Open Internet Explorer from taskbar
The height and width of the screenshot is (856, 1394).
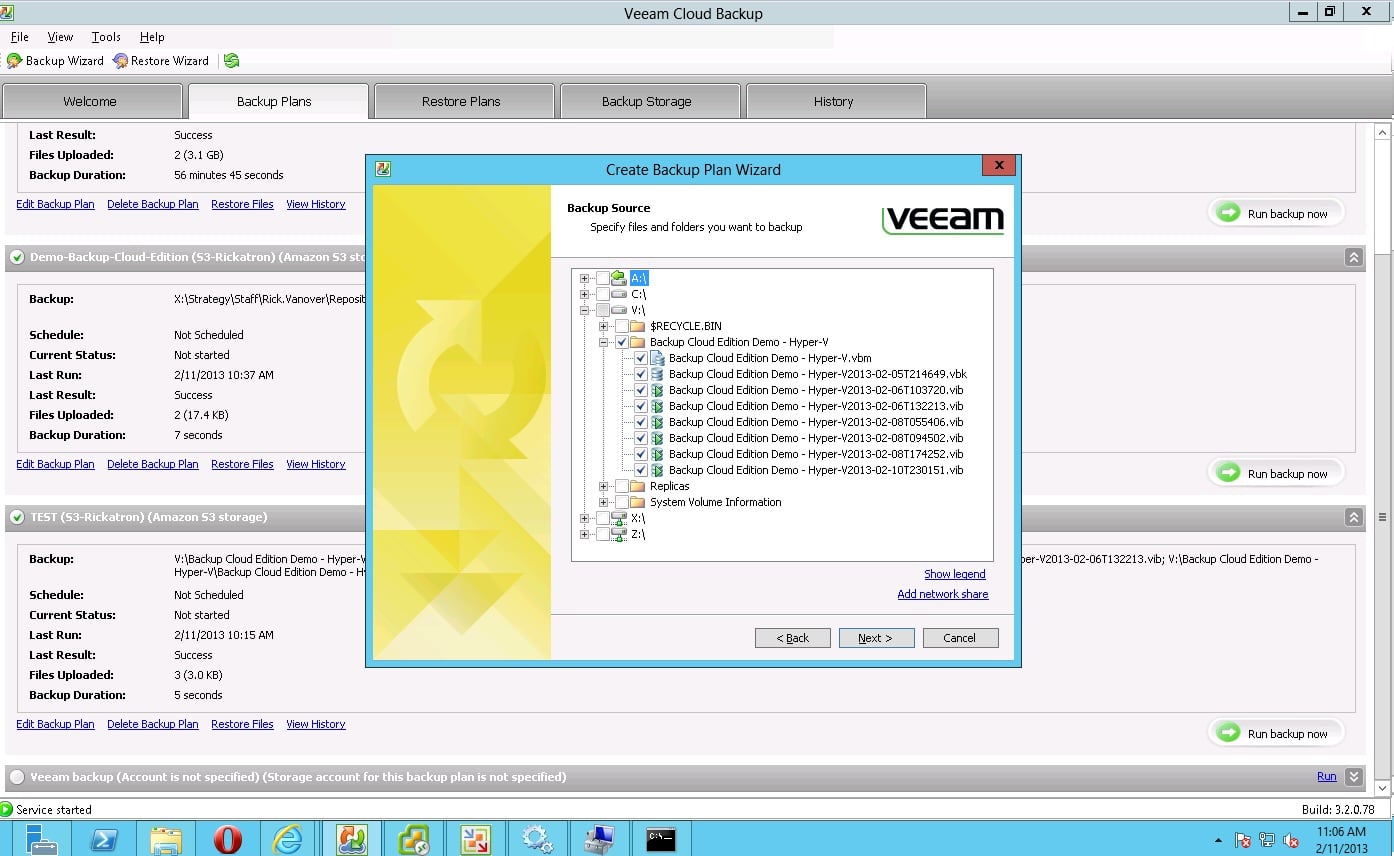click(288, 838)
